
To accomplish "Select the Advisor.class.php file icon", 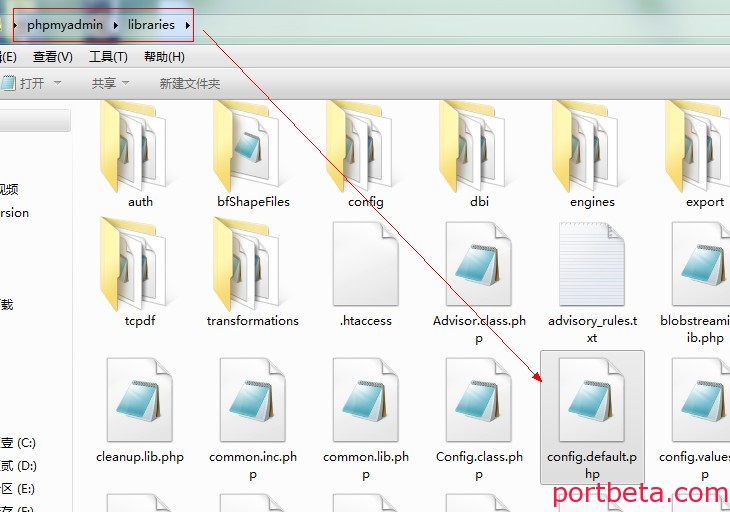I will [x=479, y=264].
